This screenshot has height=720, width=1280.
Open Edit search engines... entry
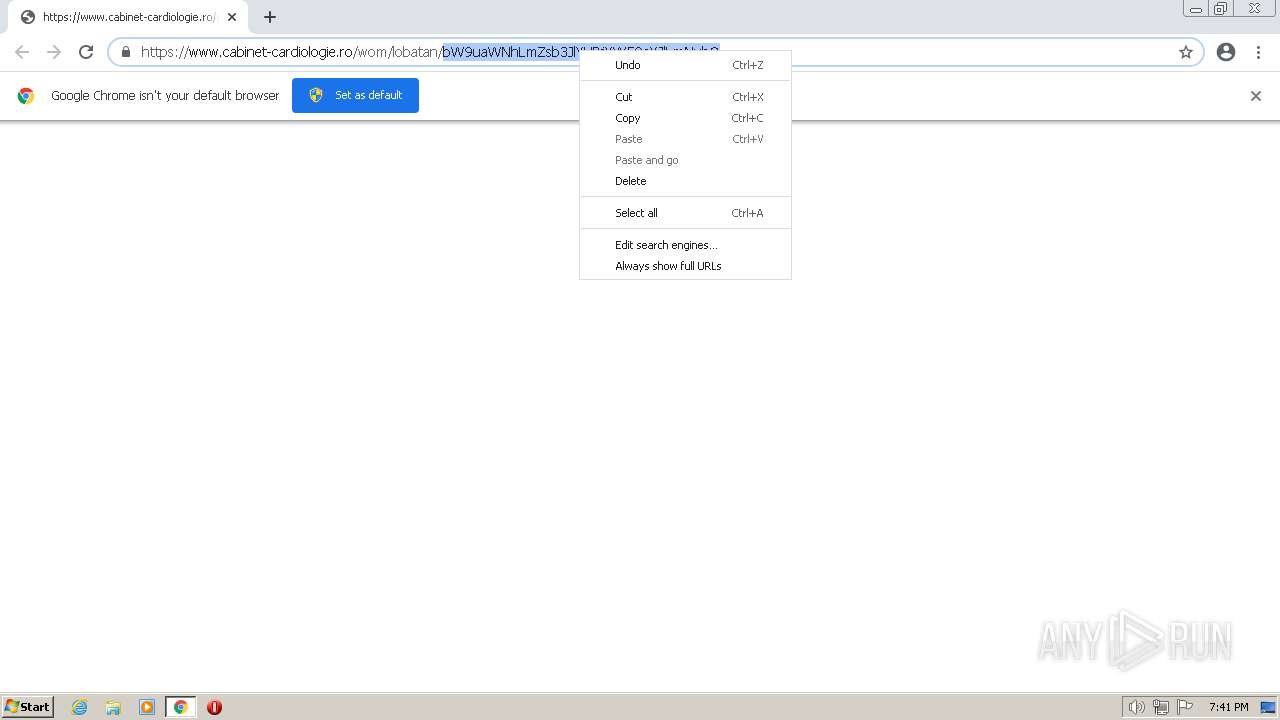coord(685,245)
